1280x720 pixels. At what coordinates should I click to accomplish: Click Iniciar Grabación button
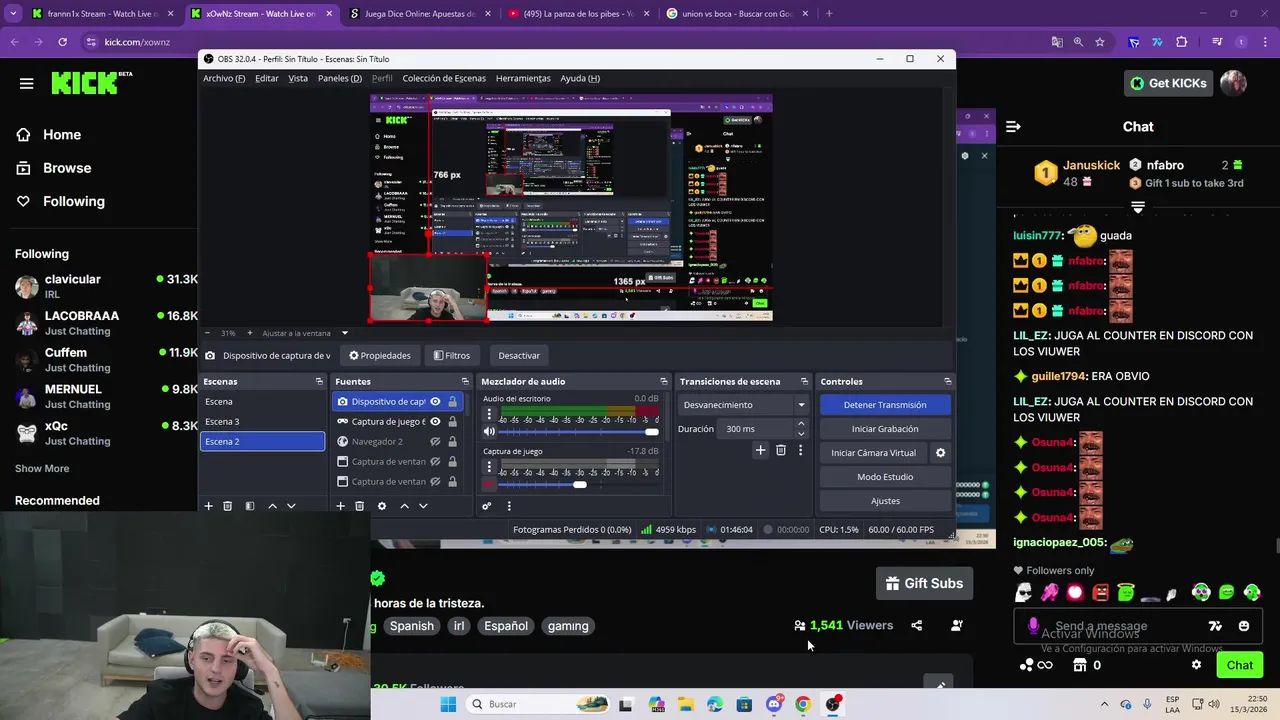[885, 429]
